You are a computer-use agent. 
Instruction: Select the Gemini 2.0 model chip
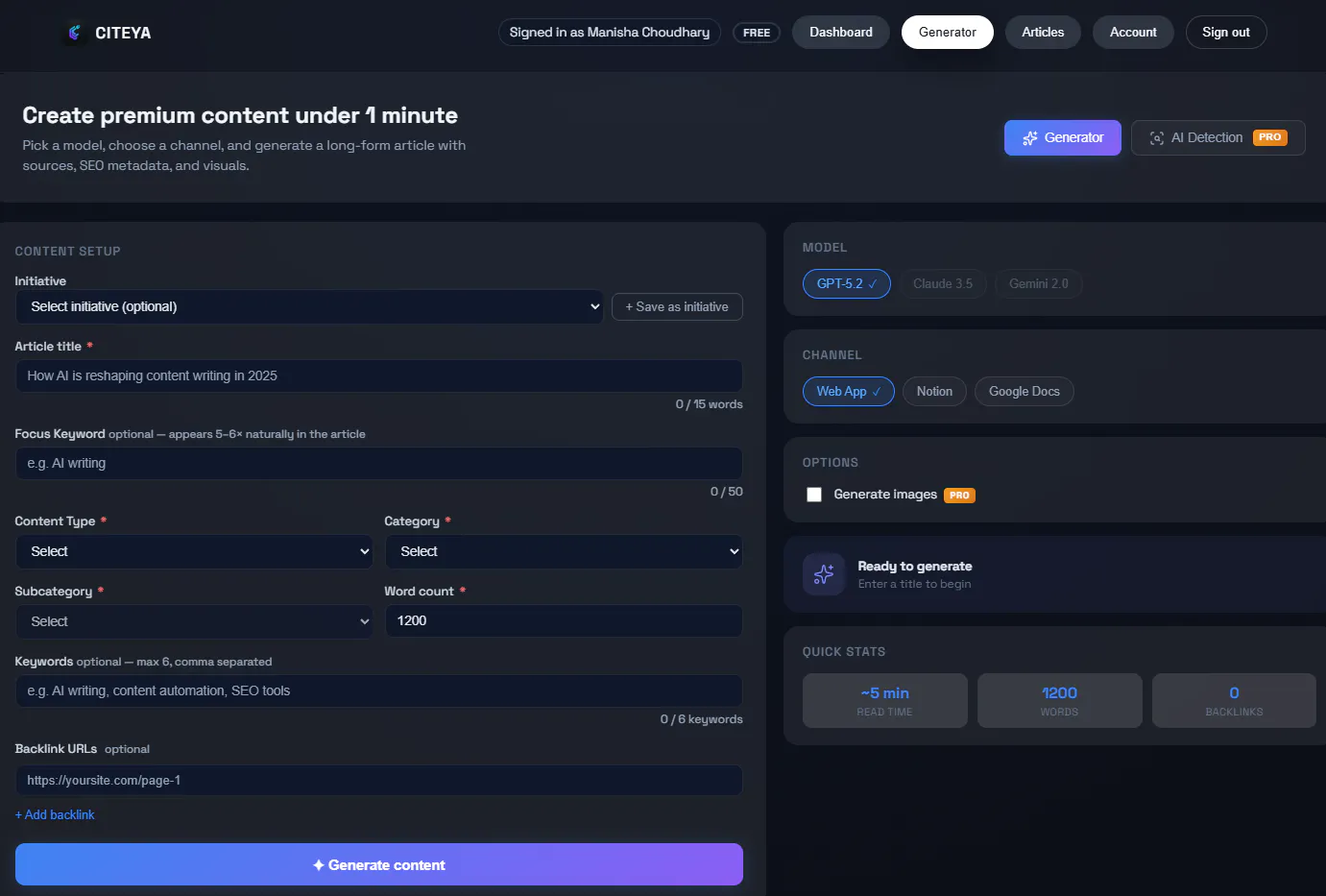1039,284
